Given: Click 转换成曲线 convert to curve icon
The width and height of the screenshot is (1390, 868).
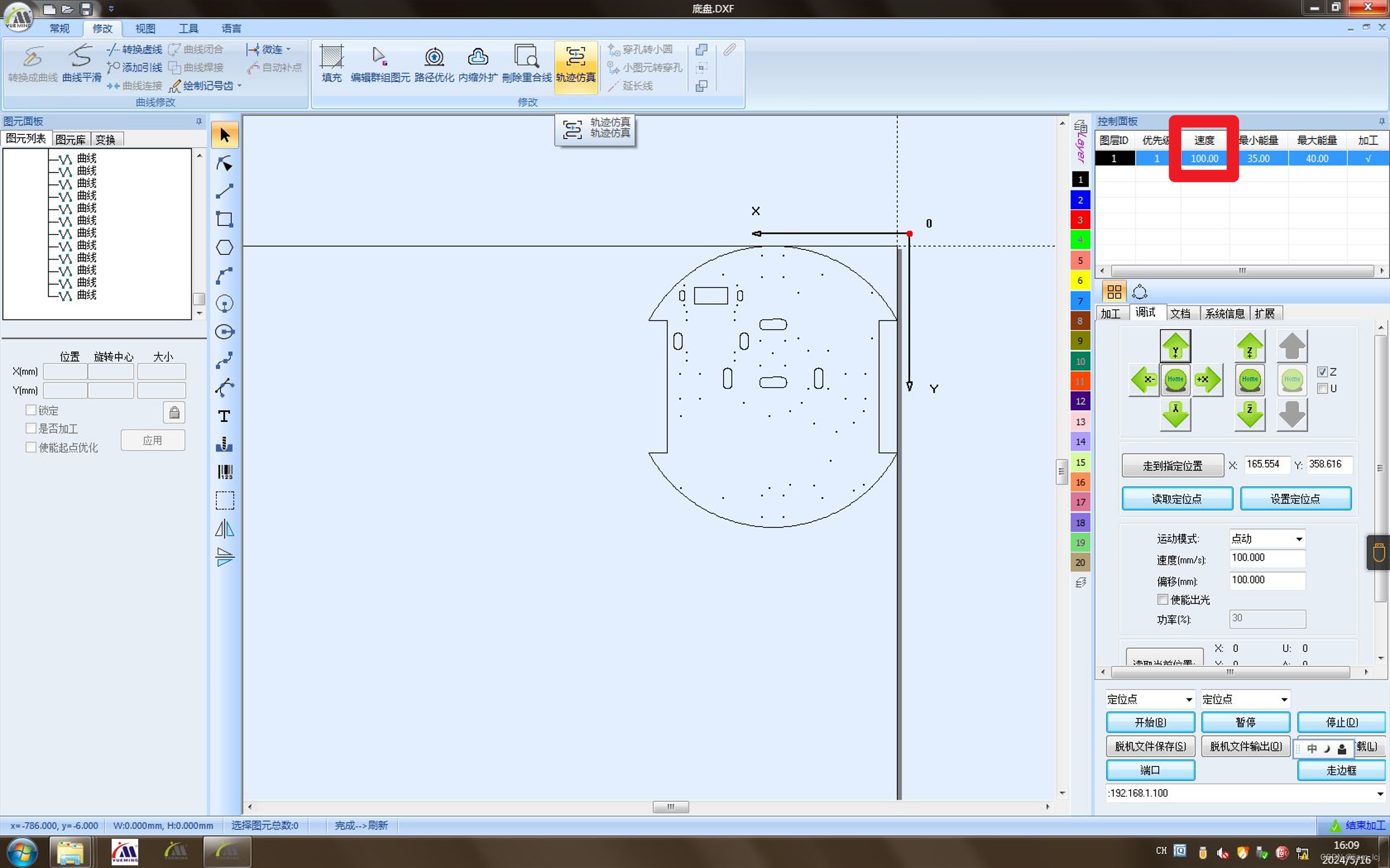Looking at the screenshot, I should 32,64.
